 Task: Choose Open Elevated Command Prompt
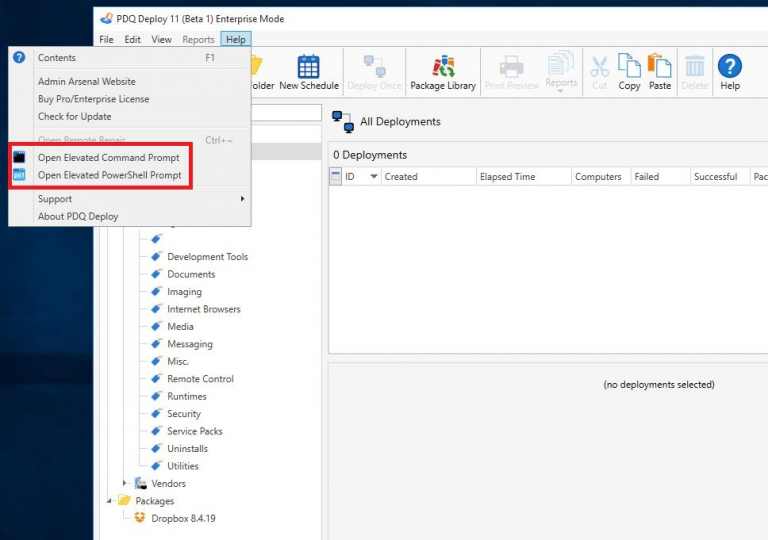click(109, 158)
